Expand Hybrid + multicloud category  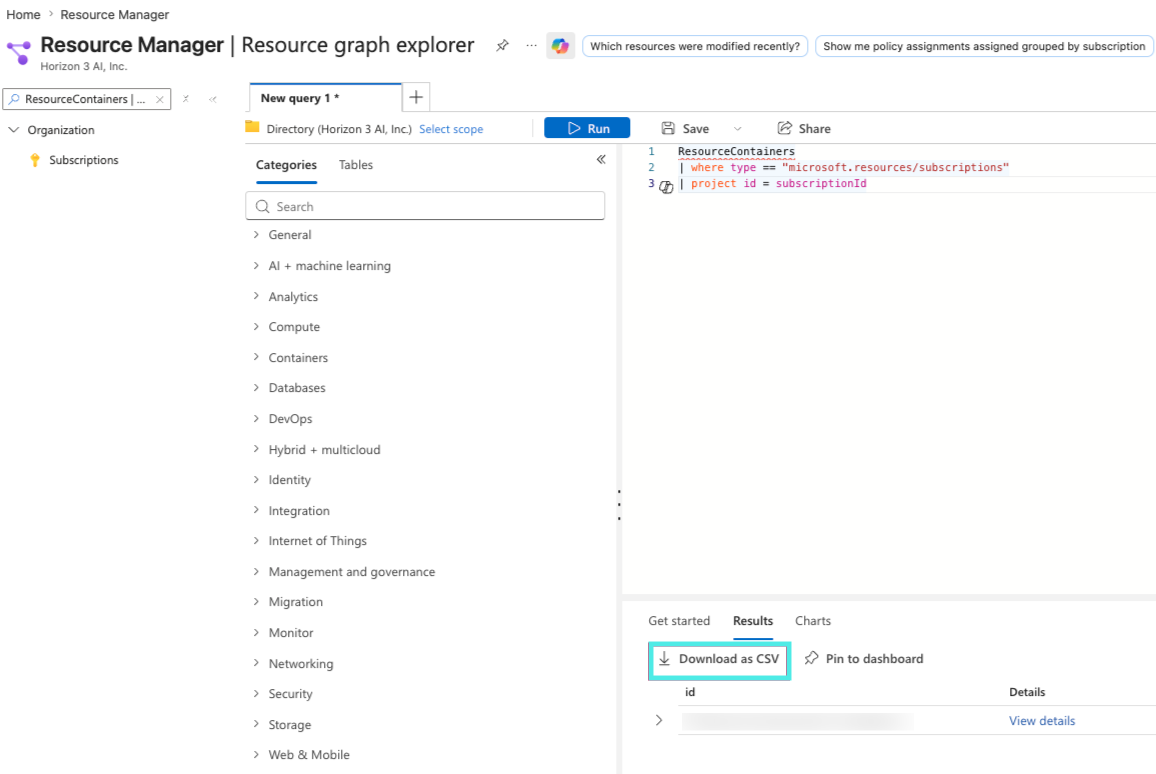[256, 449]
